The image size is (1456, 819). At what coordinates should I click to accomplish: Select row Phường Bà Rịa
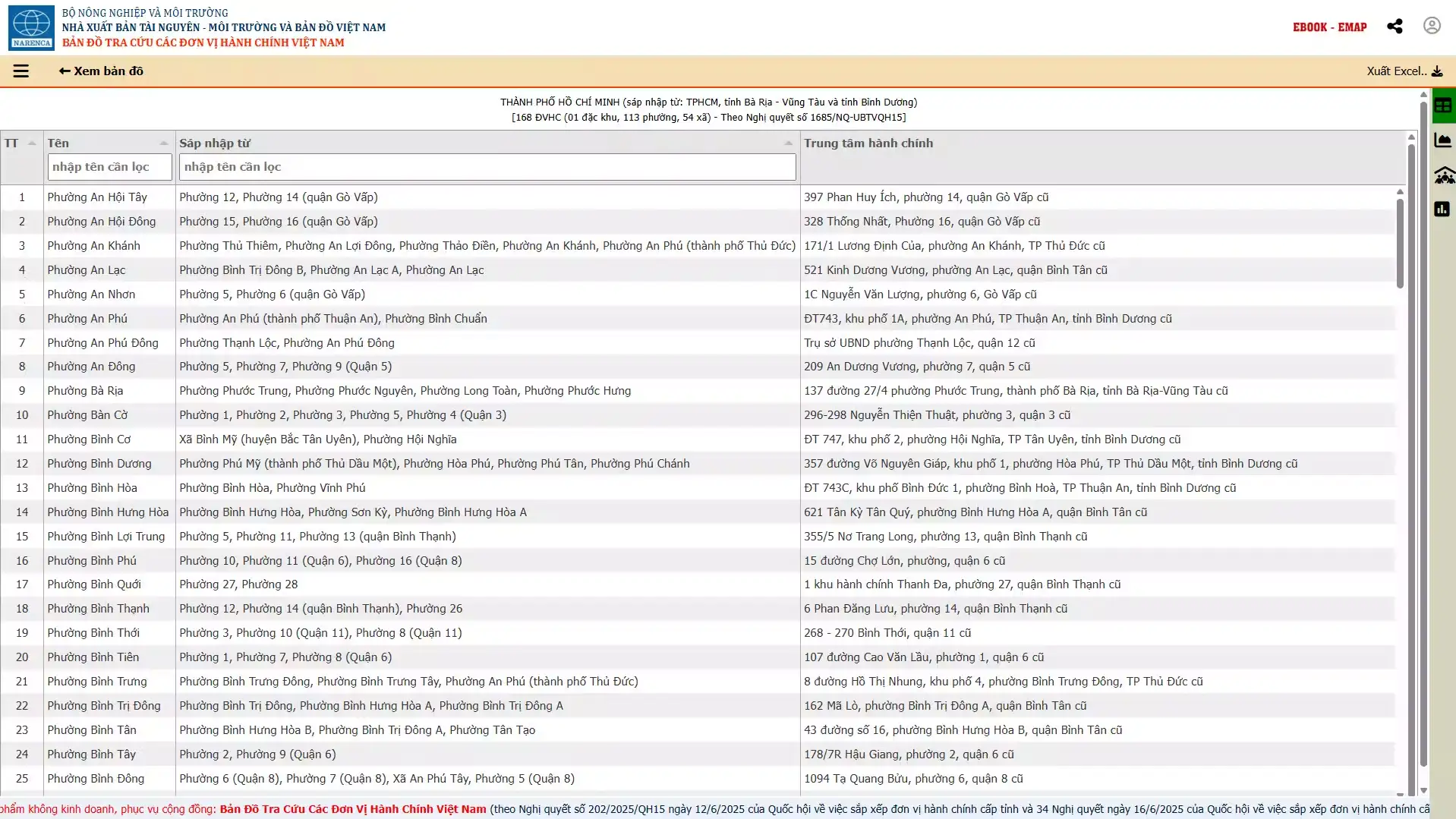[x=698, y=391]
